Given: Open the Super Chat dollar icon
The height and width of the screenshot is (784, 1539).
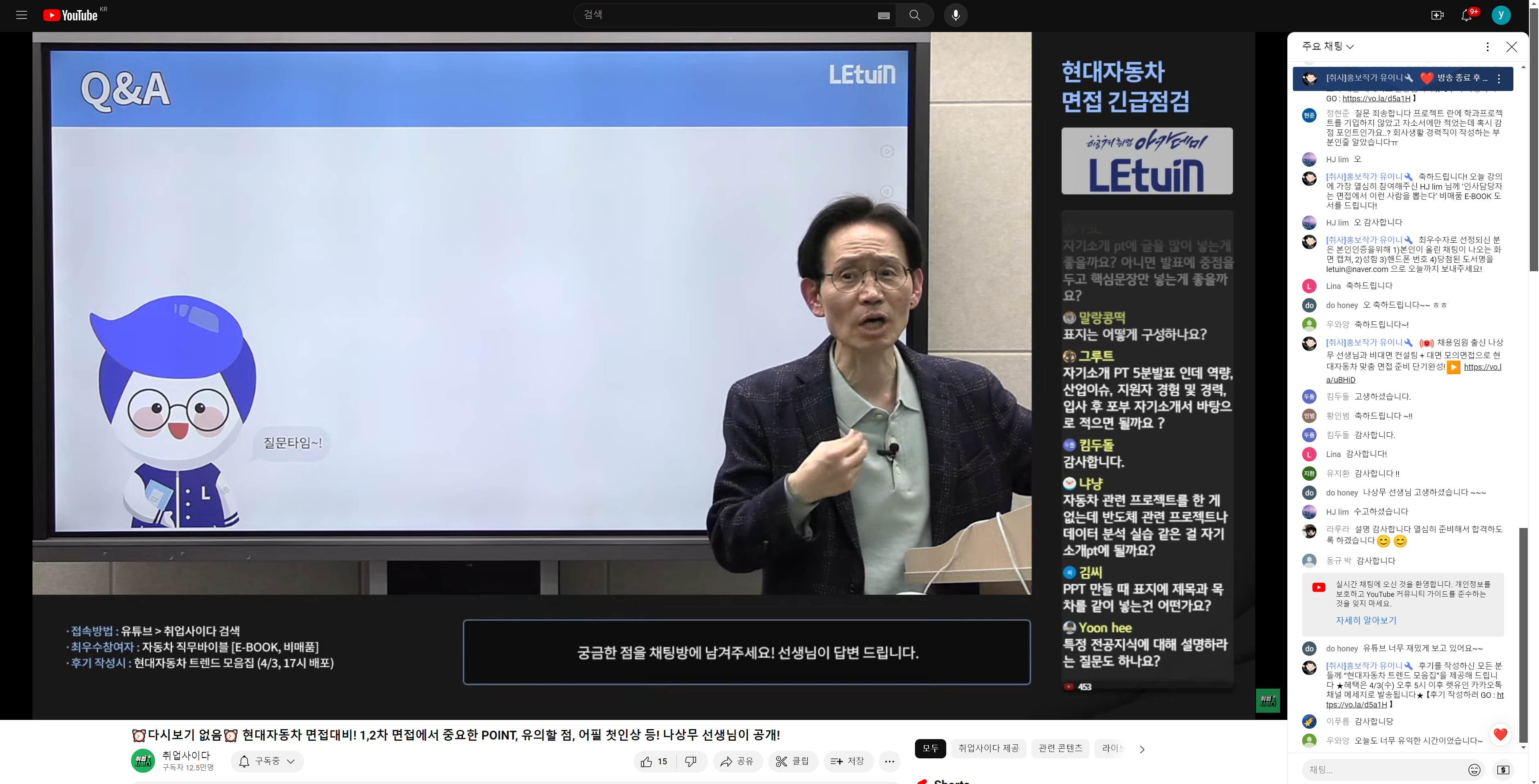Looking at the screenshot, I should (x=1503, y=770).
